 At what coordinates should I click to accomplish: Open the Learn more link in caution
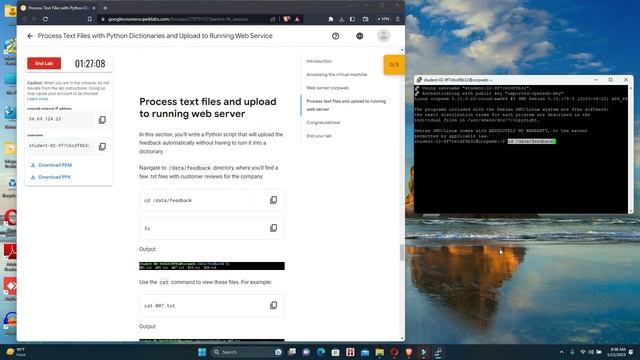coord(38,99)
